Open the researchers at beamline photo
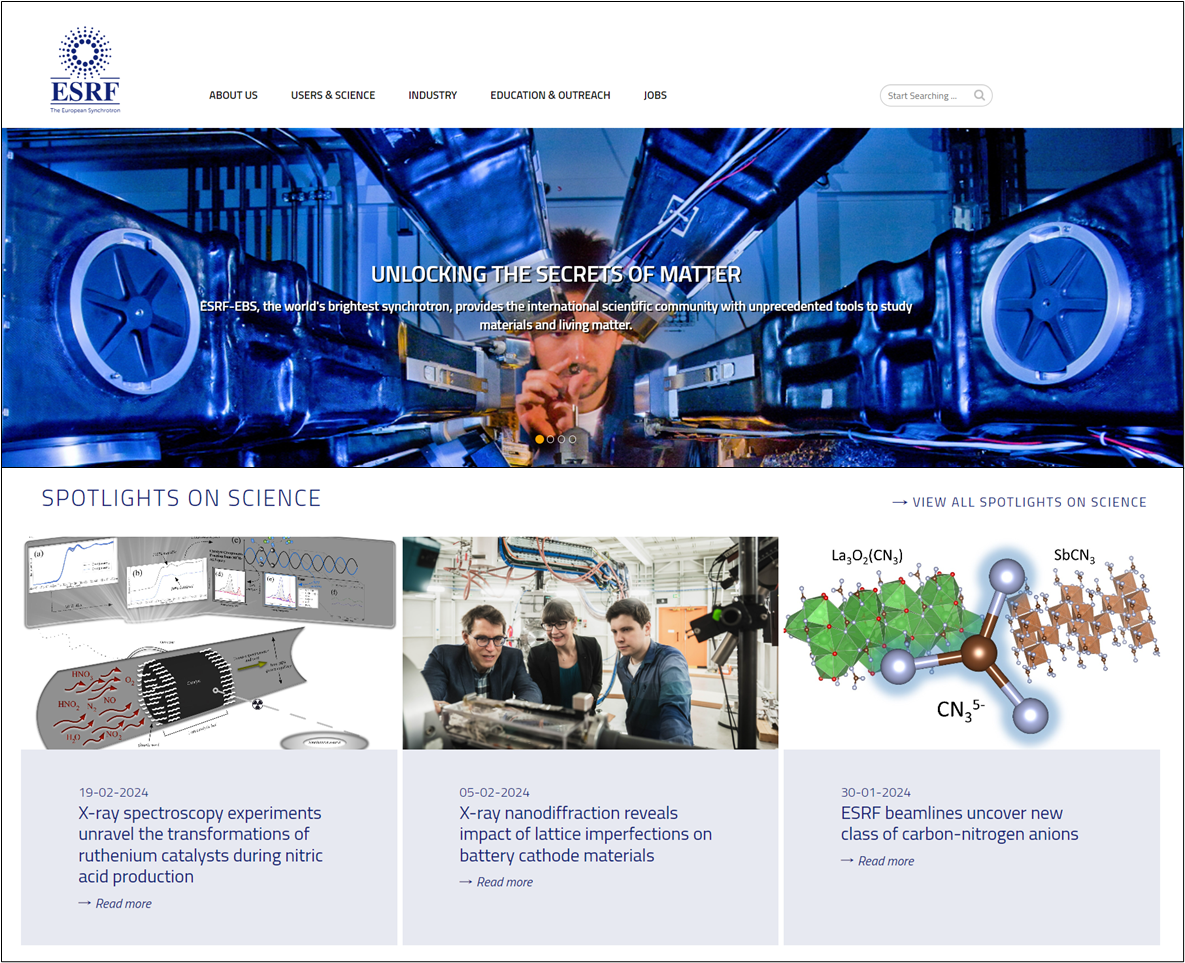Viewport: 1185px width, 963px height. tap(590, 643)
